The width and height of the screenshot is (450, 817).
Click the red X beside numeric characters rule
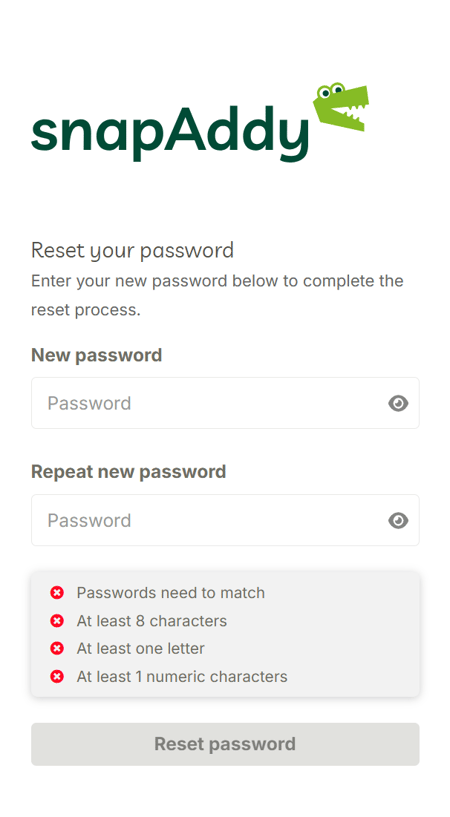tap(57, 677)
